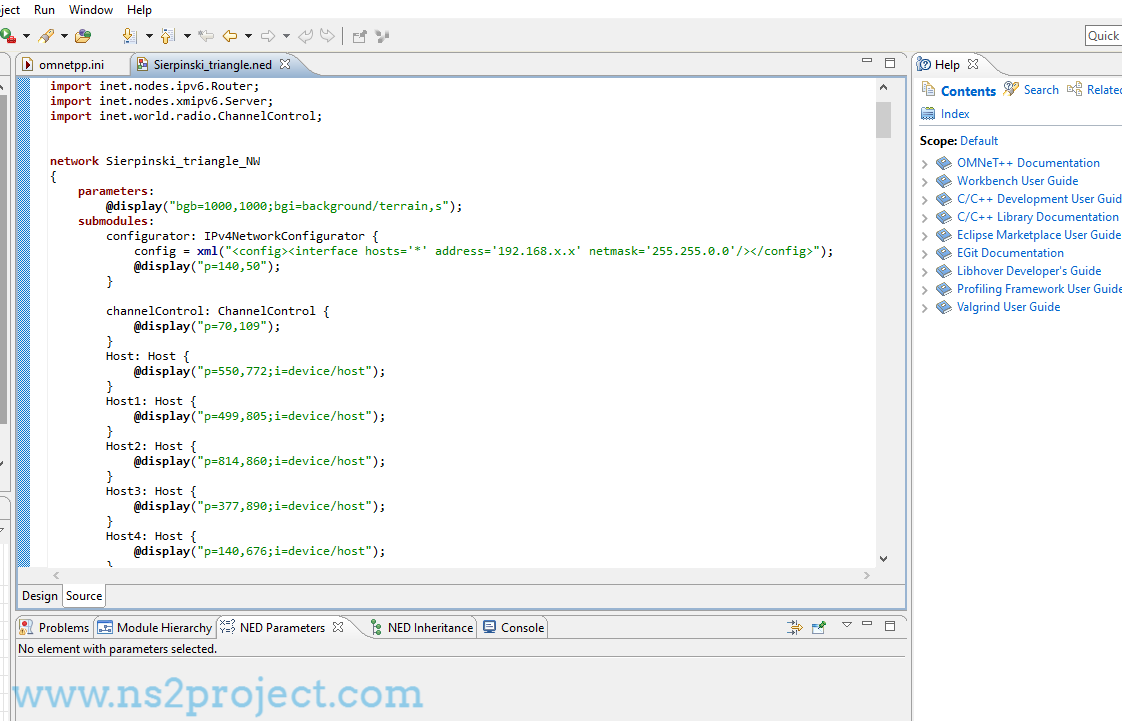Switch to the omnetpp.ini editor tab
This screenshot has width=1122, height=721.
coord(71,64)
